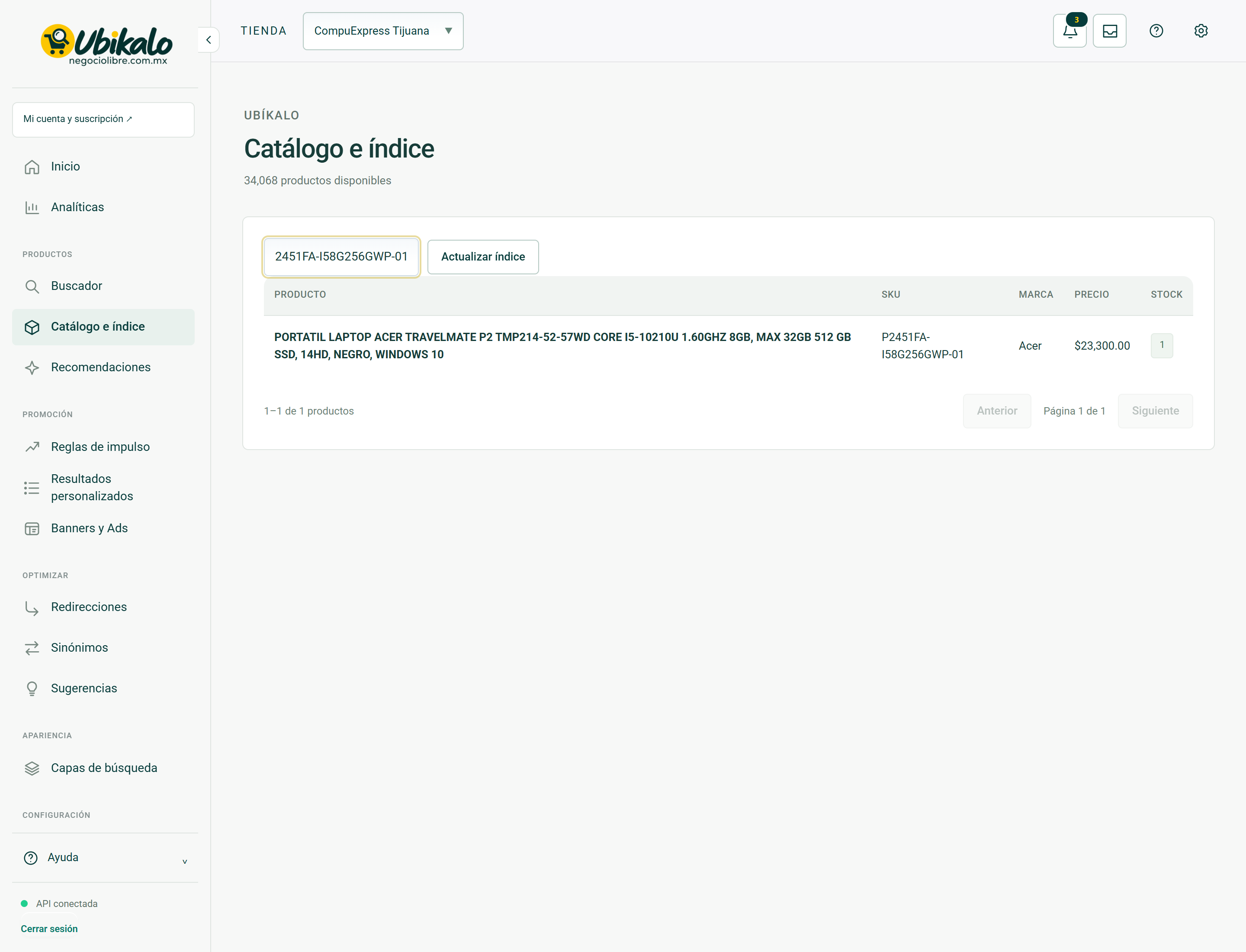Open the CompuExpress Tijuana store dropdown
This screenshot has width=1246, height=952.
click(383, 31)
